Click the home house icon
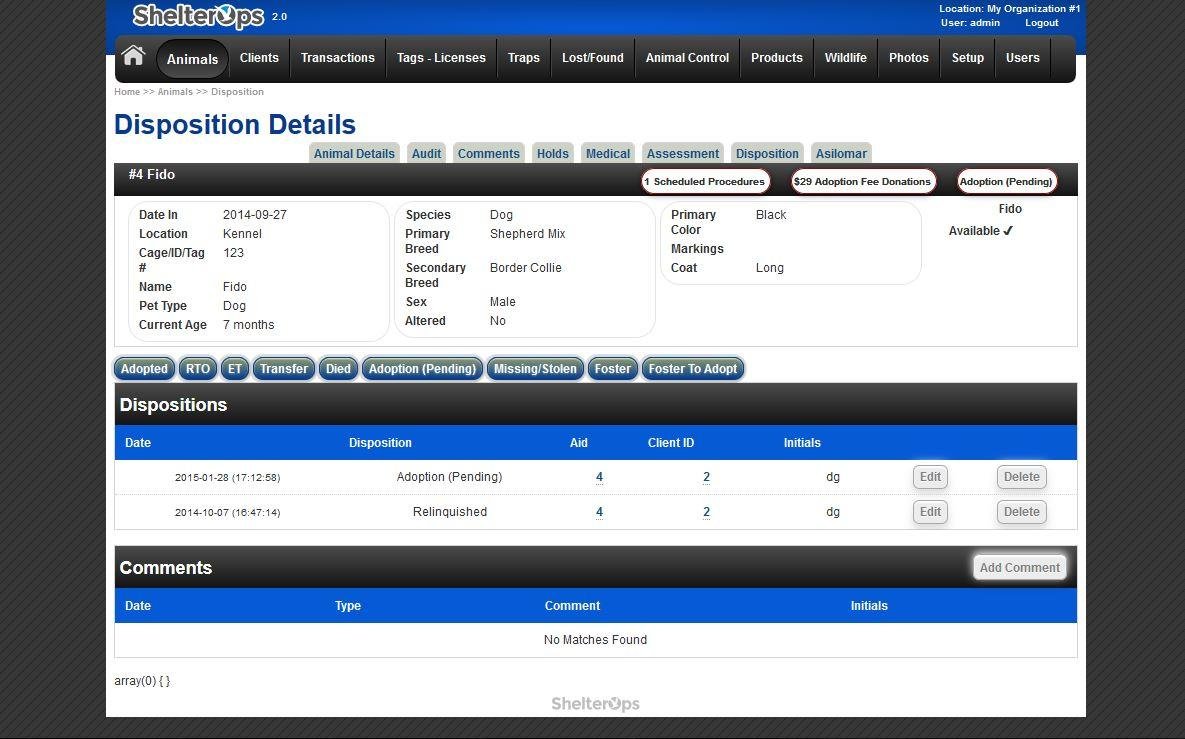This screenshot has width=1185, height=739. tap(132, 57)
